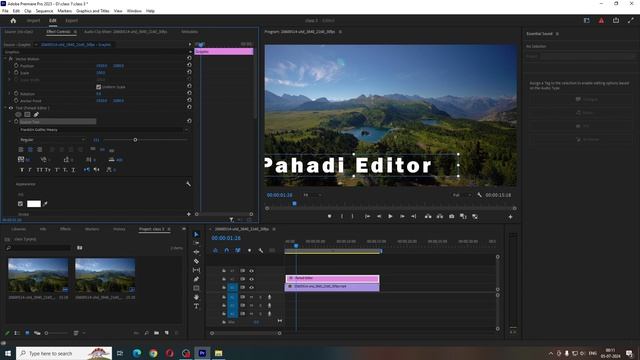
Task: Click the red warning alert icon
Action: pos(601,20)
